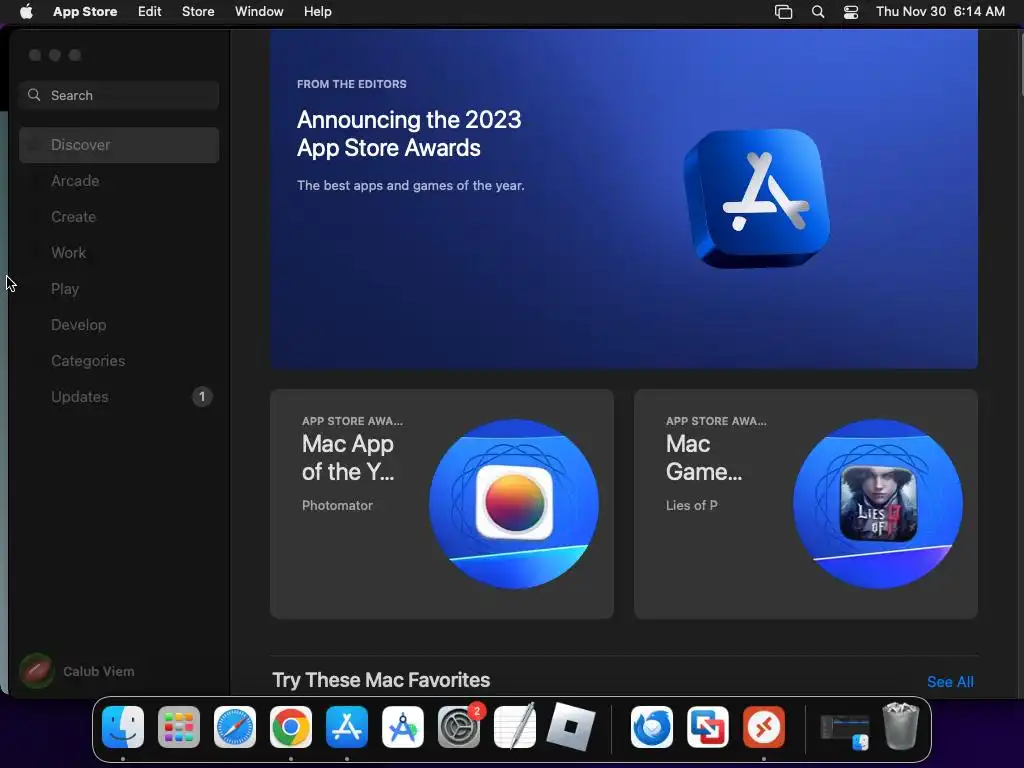Open the Trash from the Dock
This screenshot has height=768, width=1024.
coord(901,726)
